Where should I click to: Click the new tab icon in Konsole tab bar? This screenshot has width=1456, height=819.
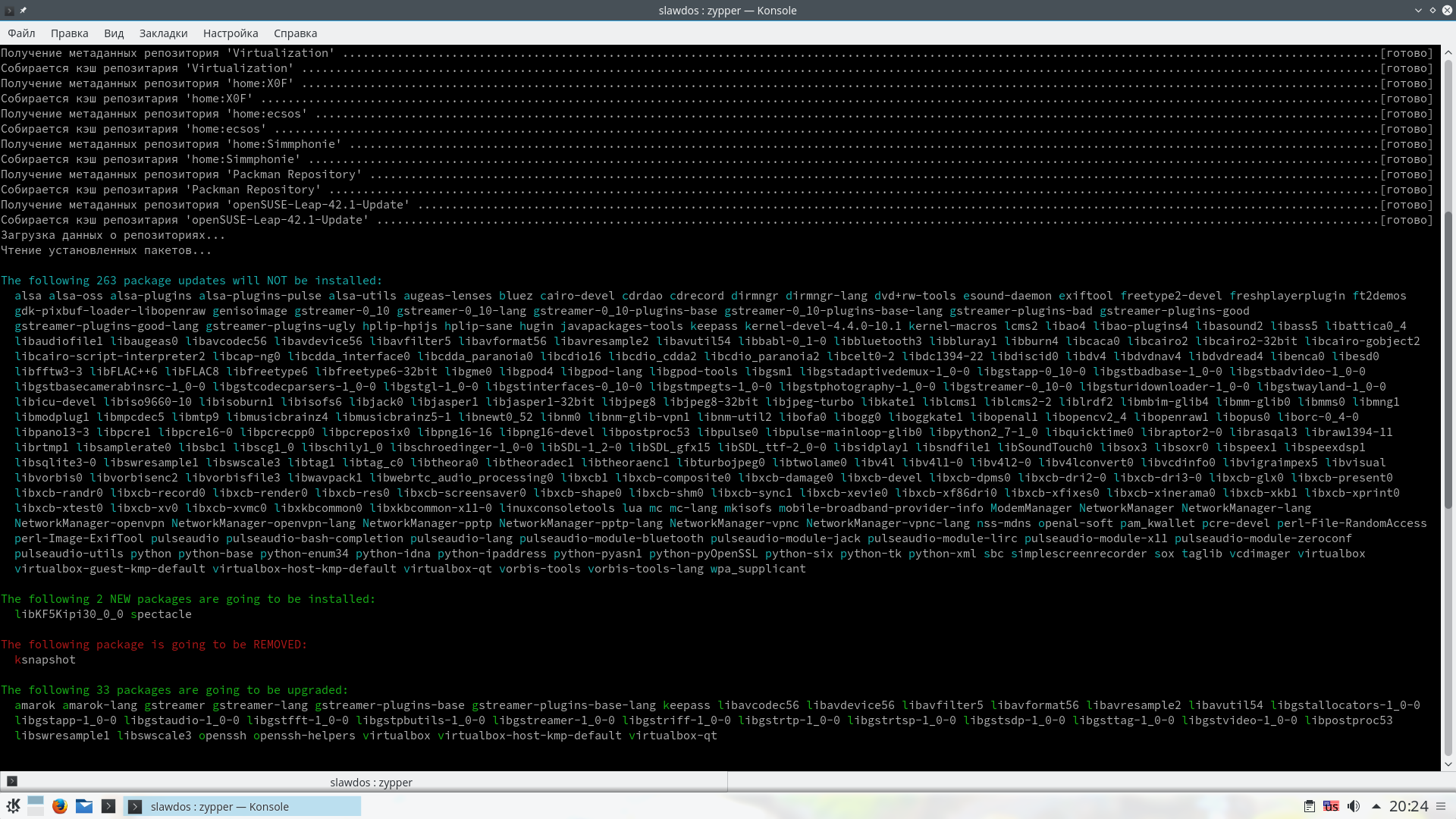(x=12, y=781)
